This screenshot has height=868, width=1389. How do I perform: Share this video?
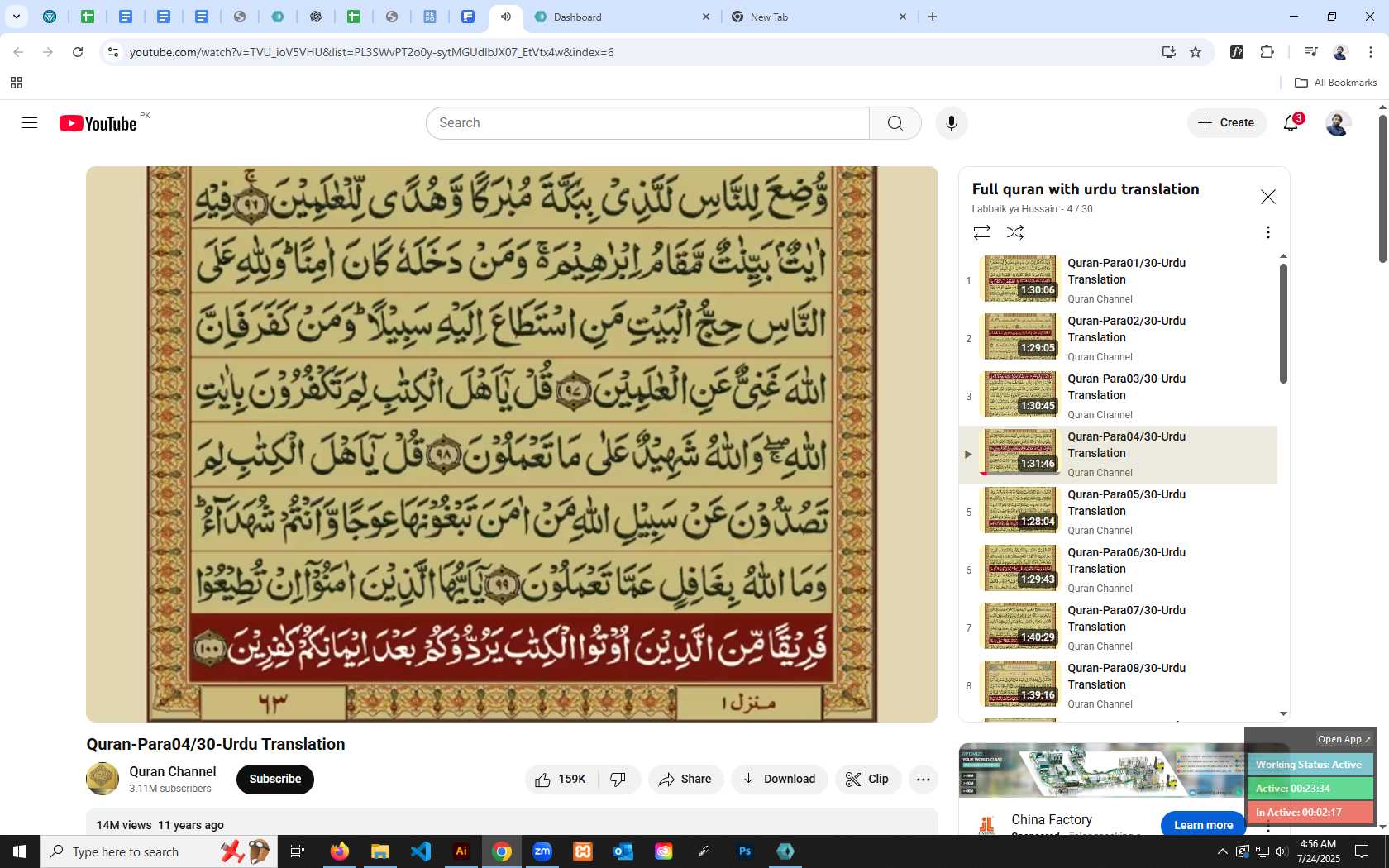coord(685,780)
